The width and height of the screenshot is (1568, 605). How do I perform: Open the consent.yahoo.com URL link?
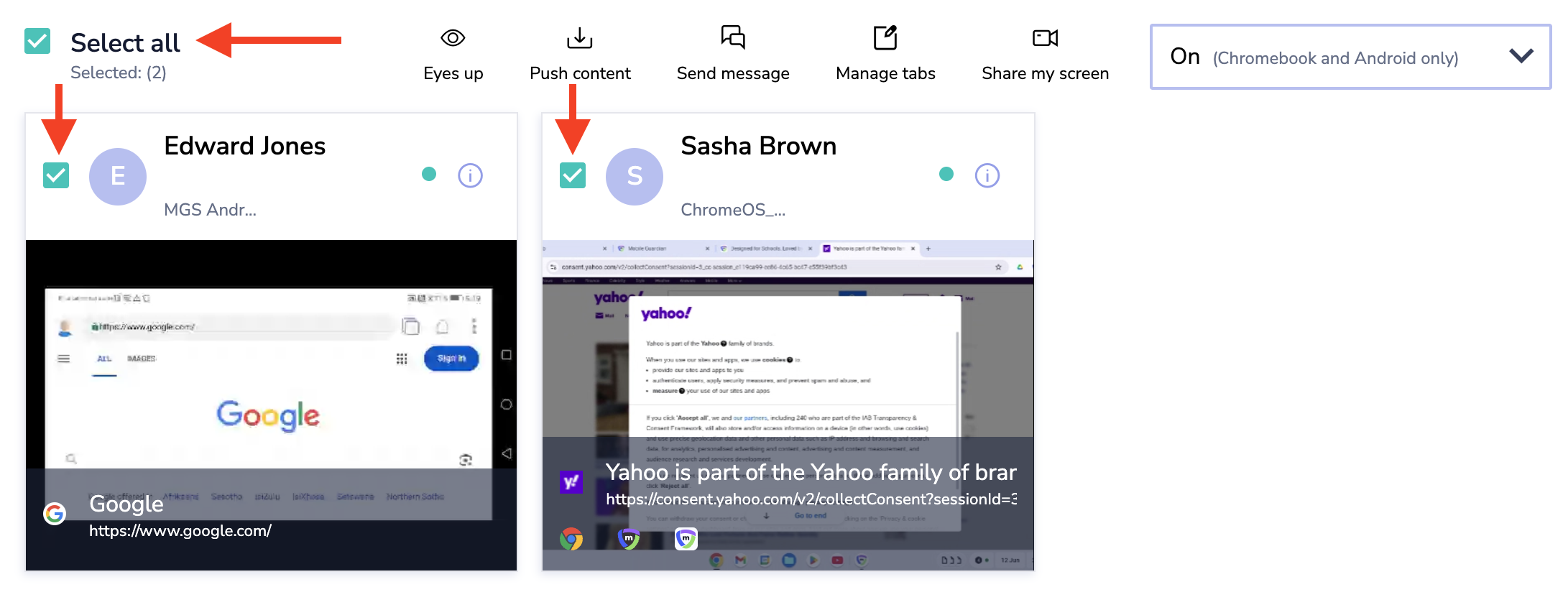811,499
